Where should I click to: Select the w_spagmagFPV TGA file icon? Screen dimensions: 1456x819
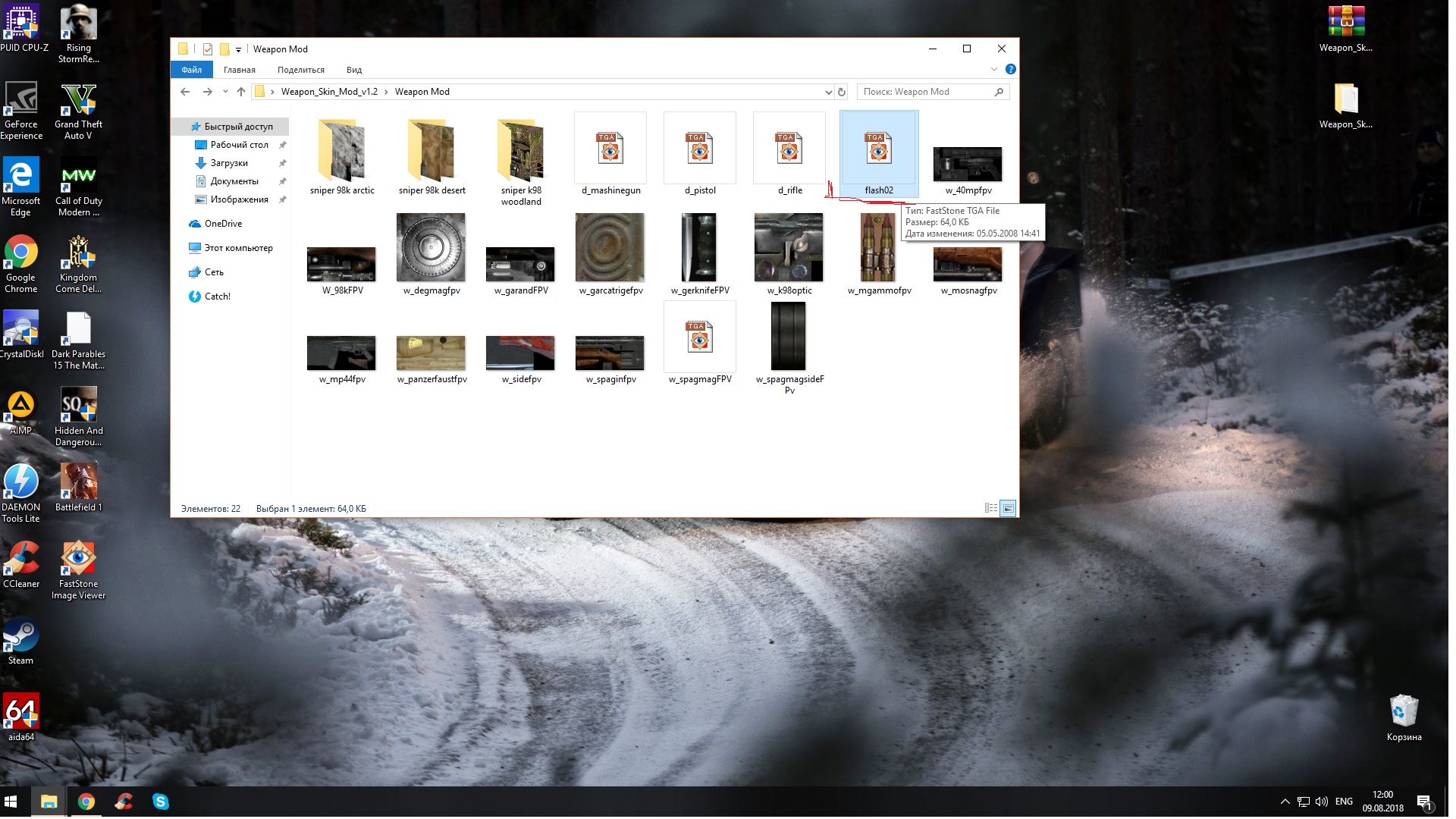(699, 337)
